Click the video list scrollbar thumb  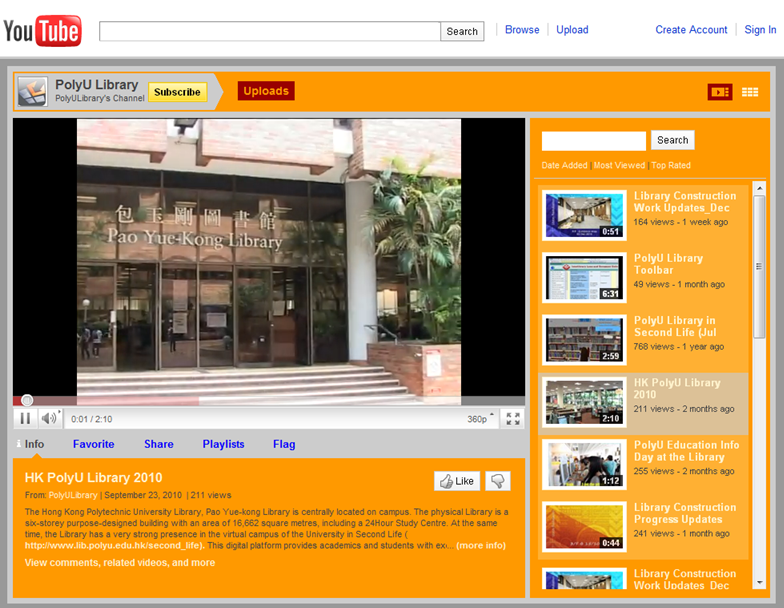(x=759, y=266)
